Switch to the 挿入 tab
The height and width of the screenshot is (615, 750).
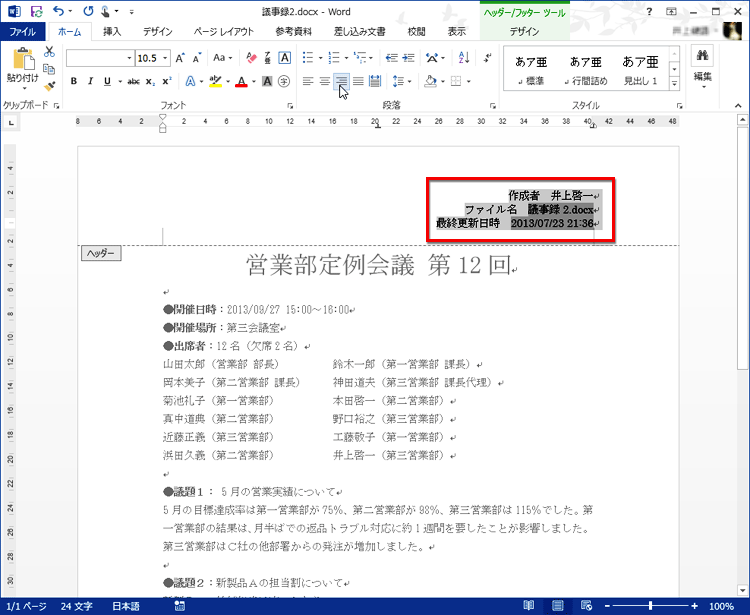tap(112, 32)
